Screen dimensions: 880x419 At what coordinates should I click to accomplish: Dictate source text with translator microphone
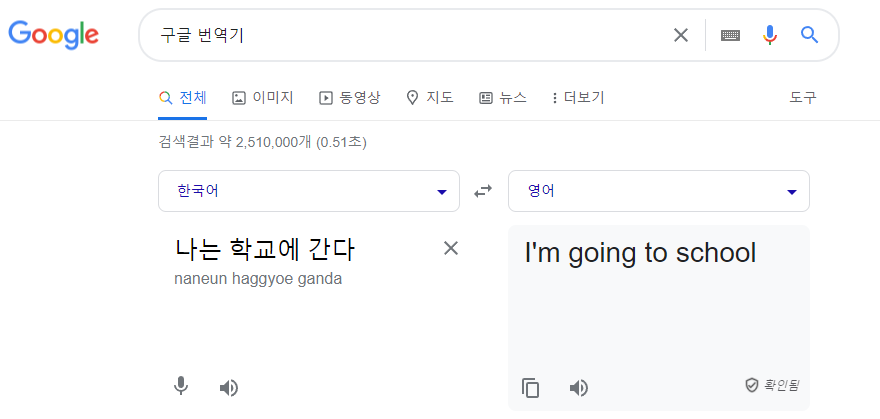coord(181,386)
